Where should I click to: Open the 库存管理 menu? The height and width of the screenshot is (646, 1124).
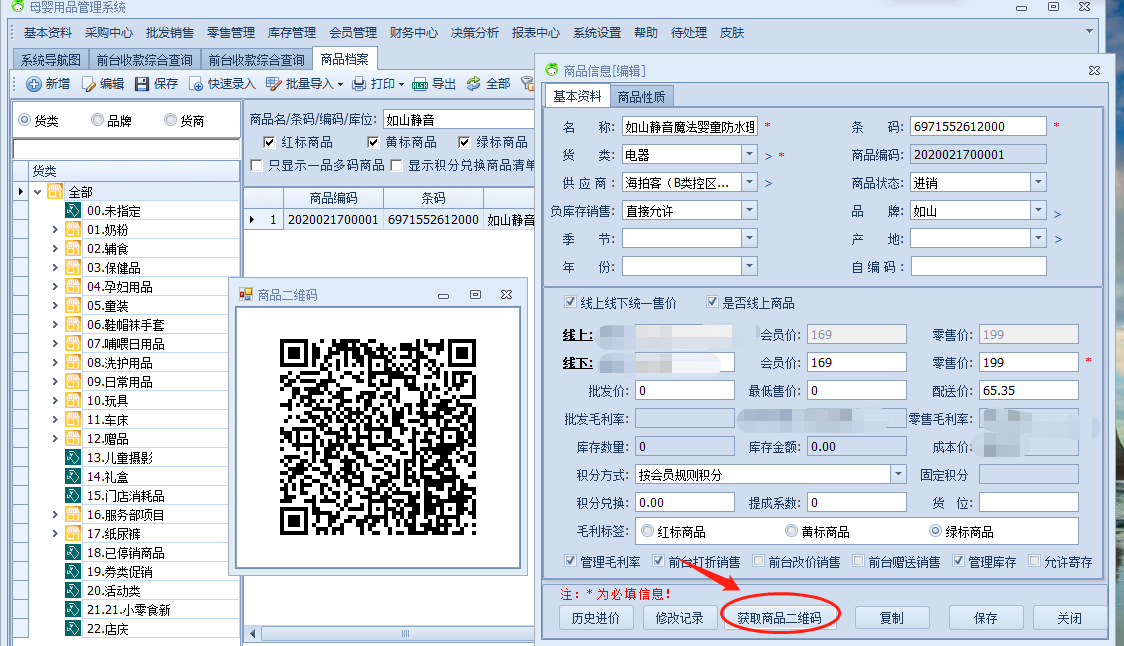coord(292,32)
